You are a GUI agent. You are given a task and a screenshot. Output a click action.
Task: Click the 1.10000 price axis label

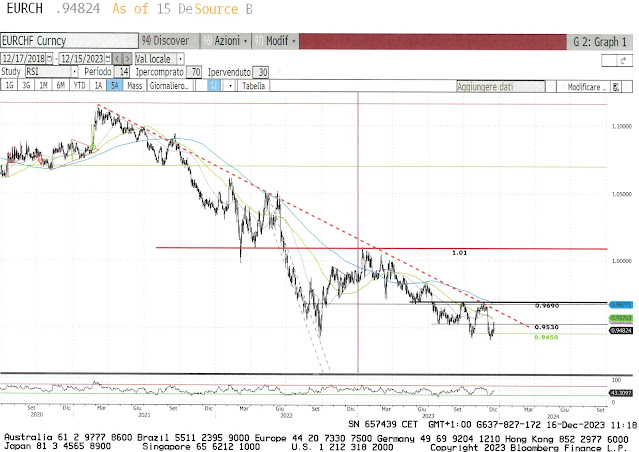pyautogui.click(x=622, y=127)
